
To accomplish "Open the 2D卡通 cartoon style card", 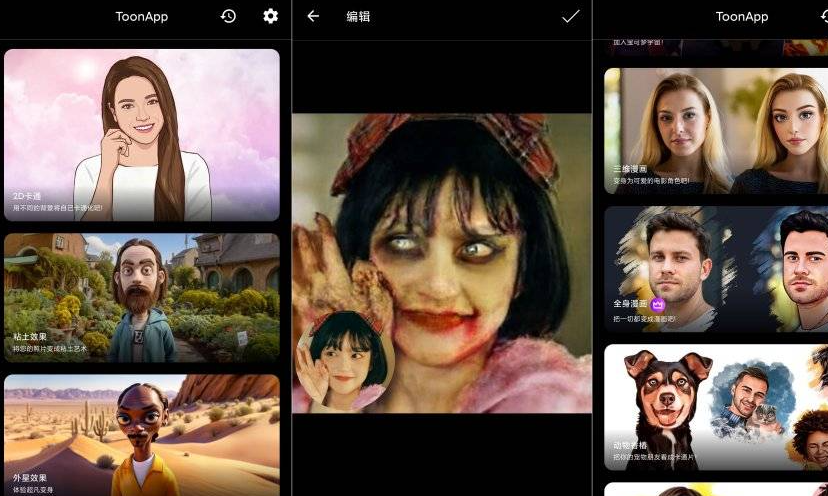I will click(x=142, y=135).
